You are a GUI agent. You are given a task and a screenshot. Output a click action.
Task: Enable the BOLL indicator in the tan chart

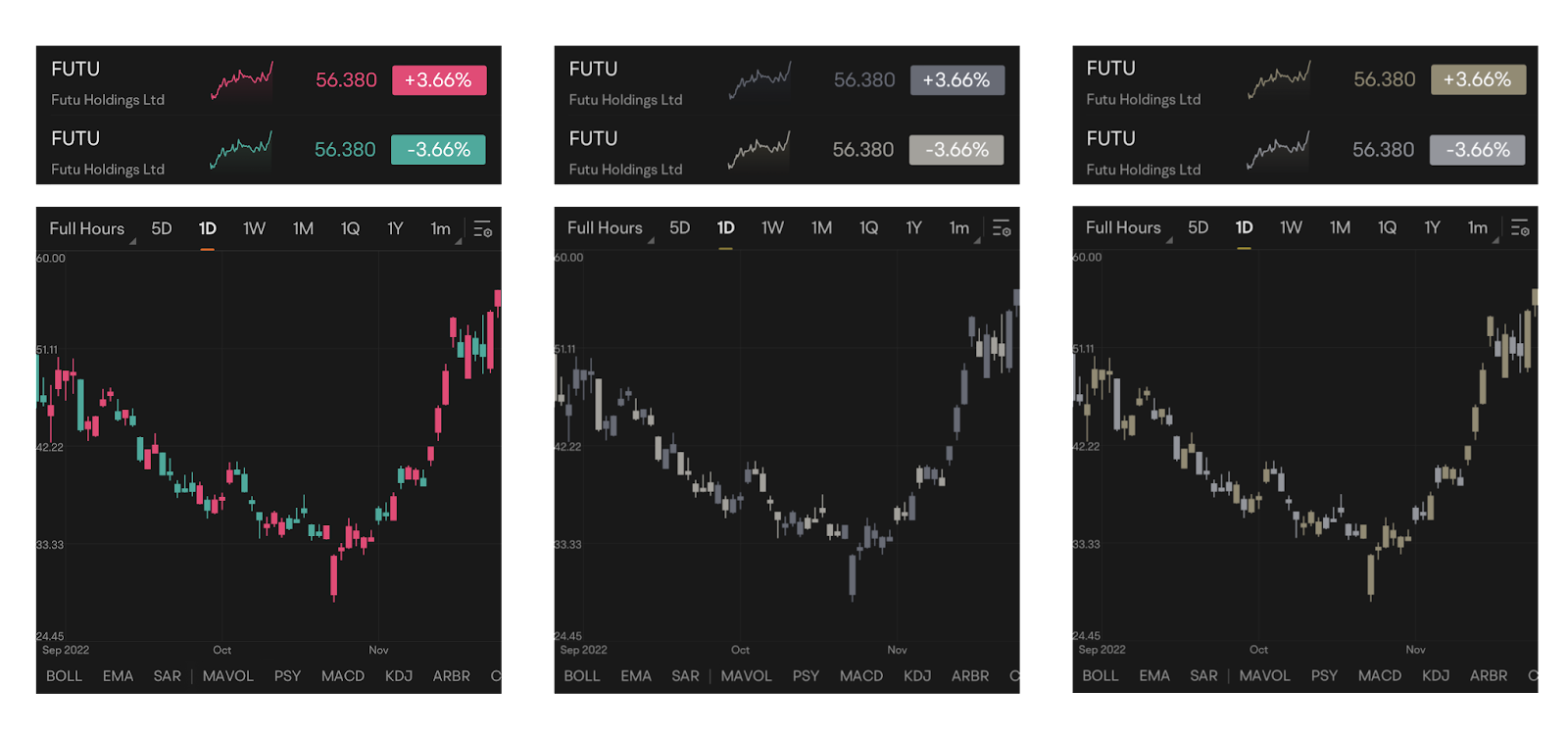(1101, 675)
